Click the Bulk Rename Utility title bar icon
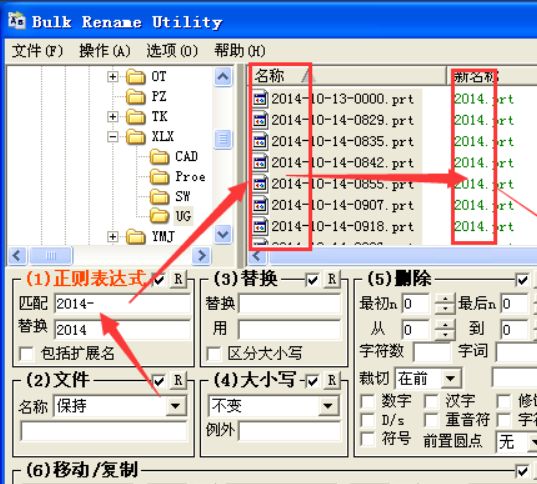Screen dimensions: 537x484 click(x=17, y=21)
